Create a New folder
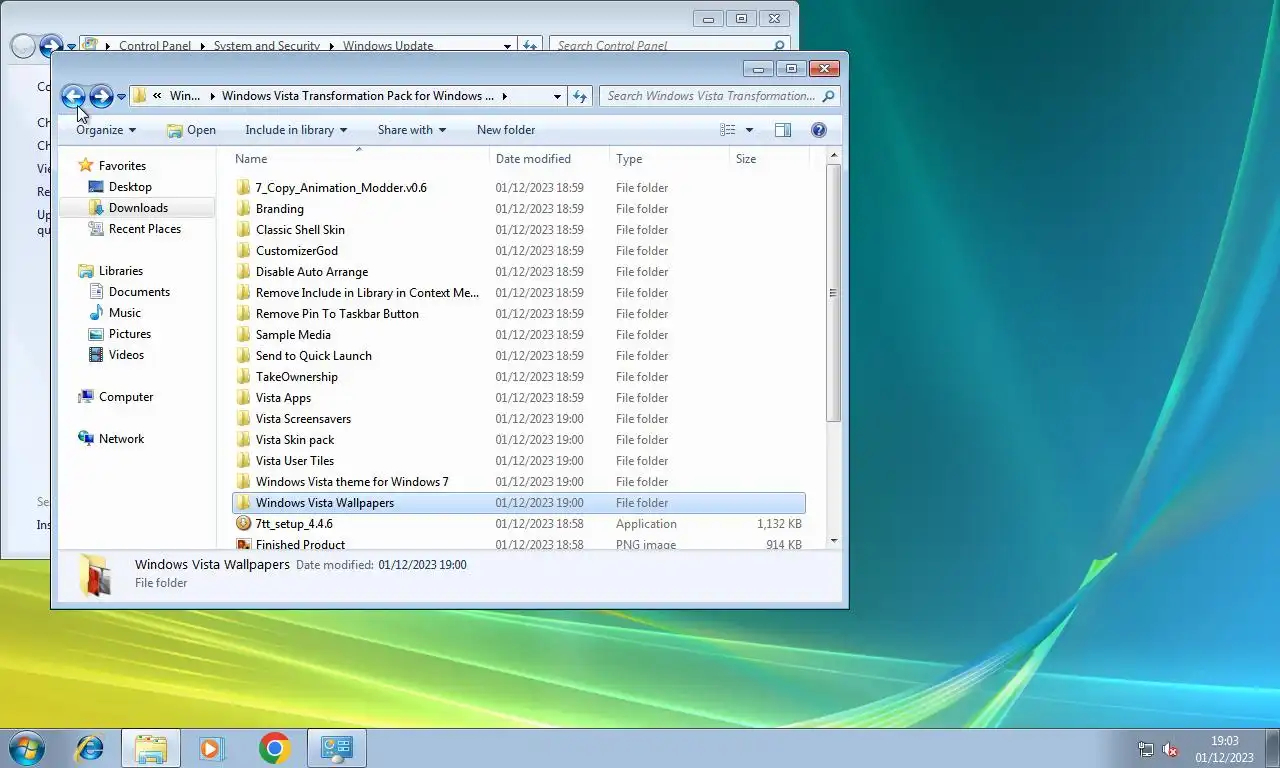 point(506,130)
